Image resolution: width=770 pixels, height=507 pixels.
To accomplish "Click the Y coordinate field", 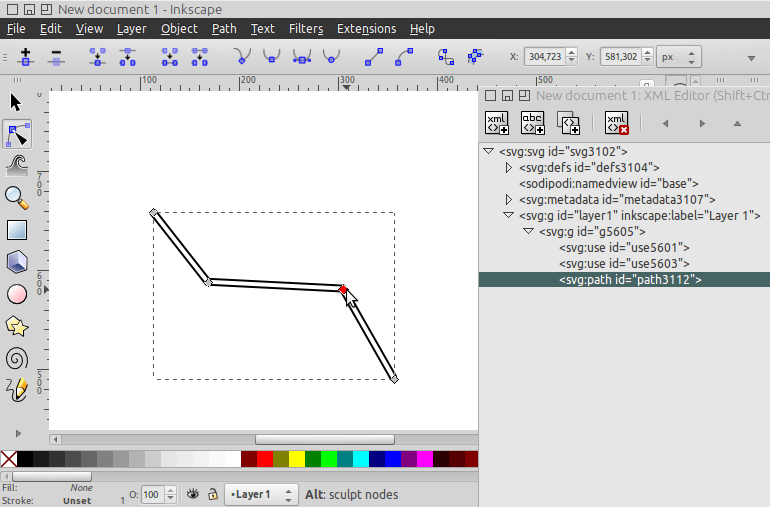I will [622, 56].
